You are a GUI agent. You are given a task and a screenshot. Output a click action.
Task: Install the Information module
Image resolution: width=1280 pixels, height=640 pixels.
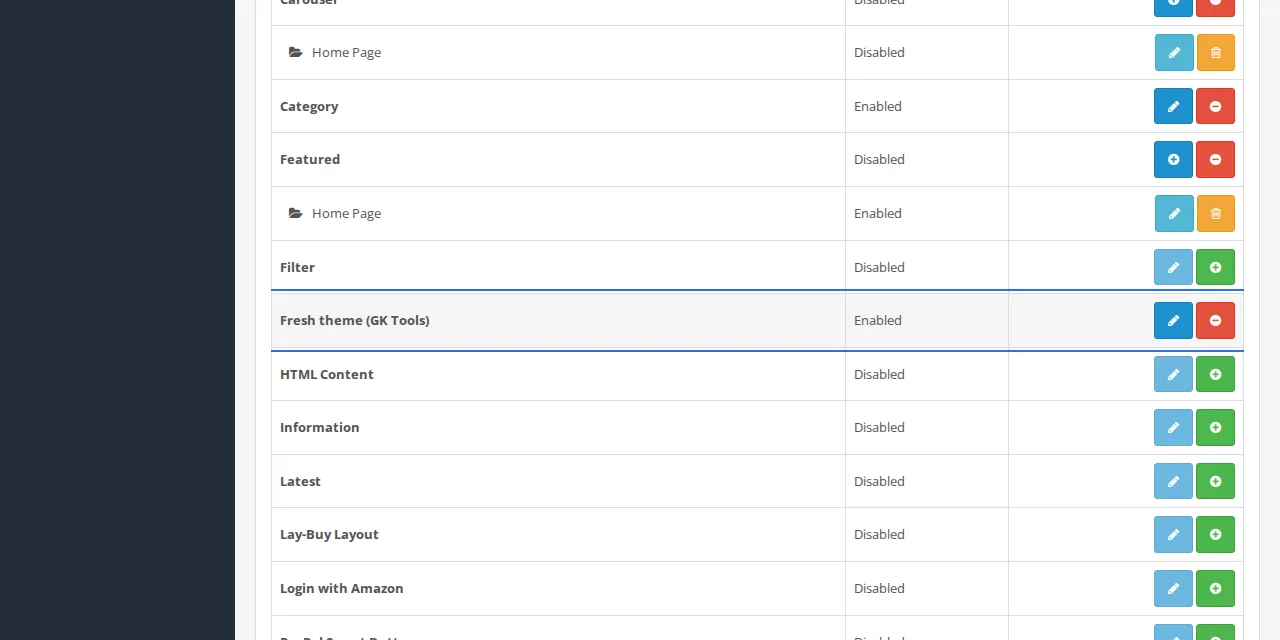tap(1216, 428)
